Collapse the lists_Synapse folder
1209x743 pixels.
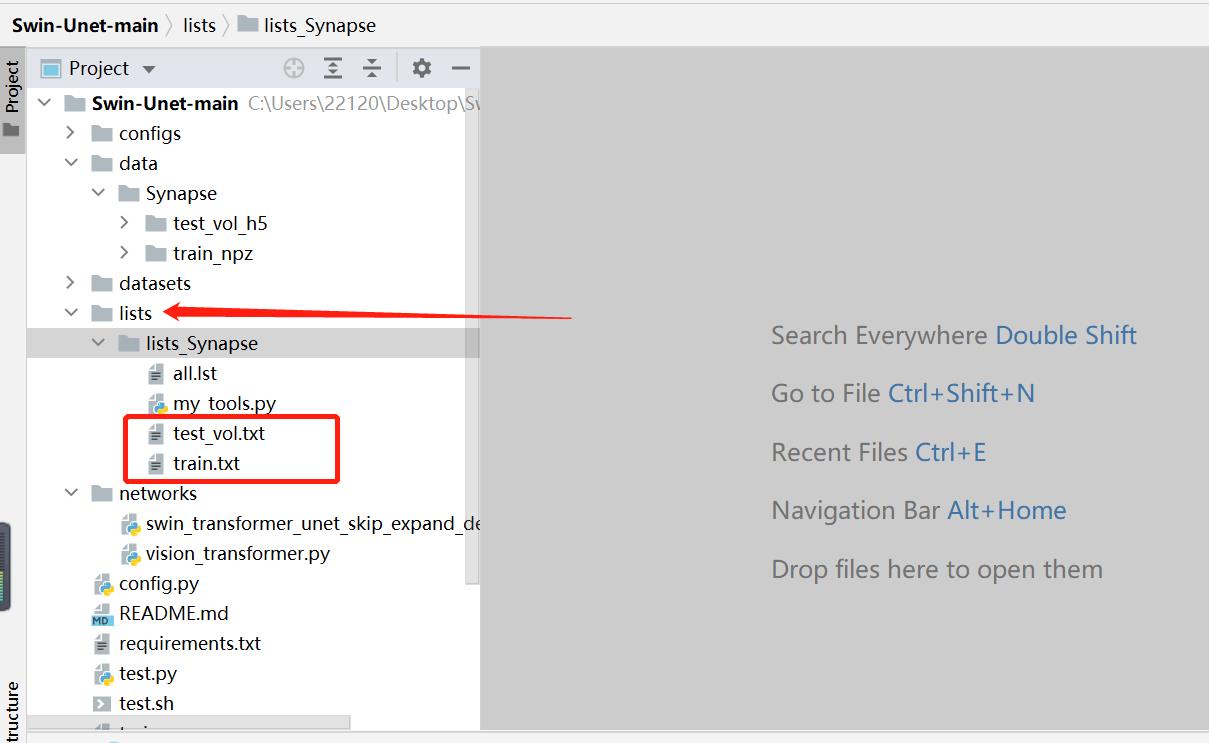tap(98, 343)
